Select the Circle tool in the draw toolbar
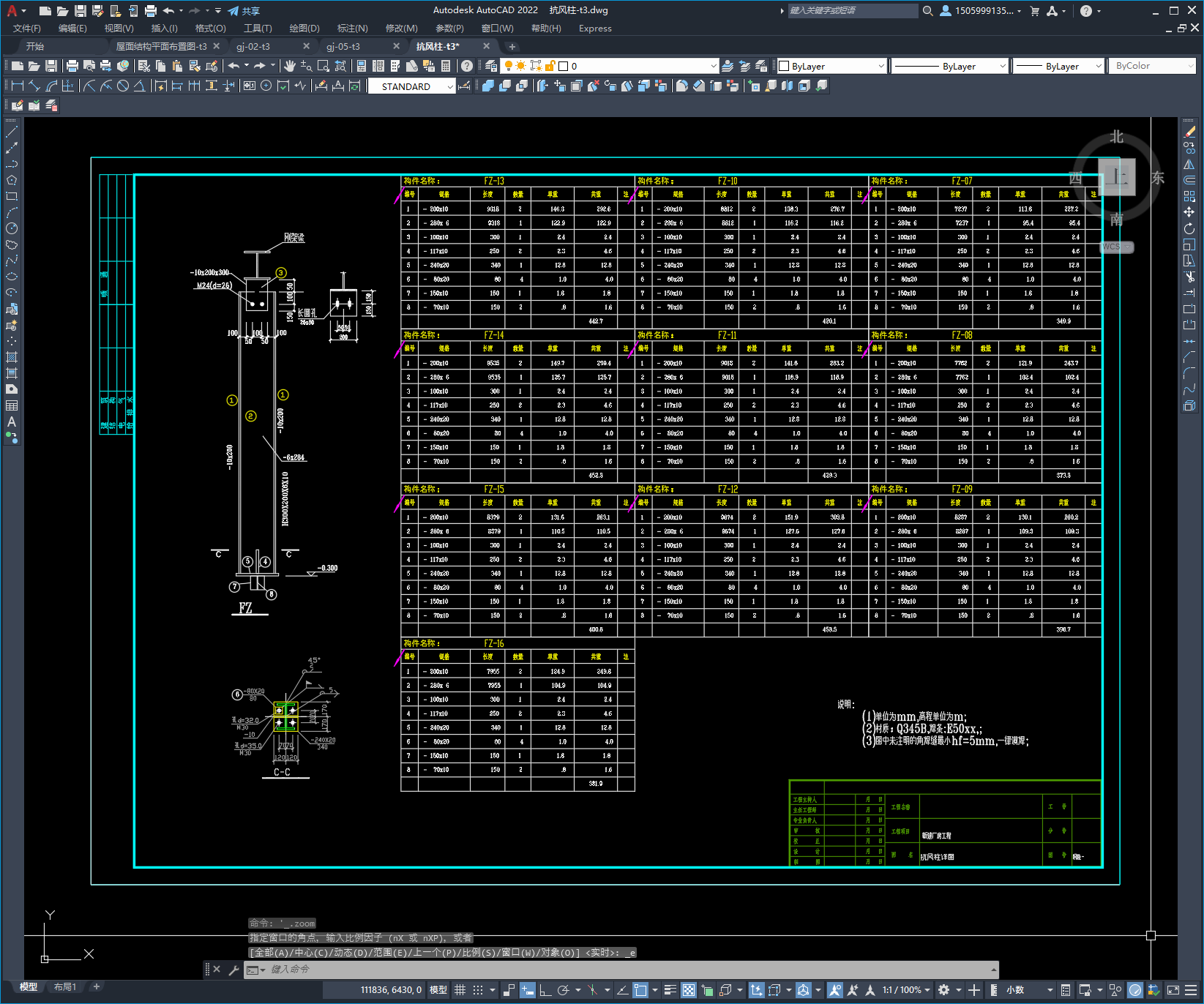The image size is (1204, 1004). coord(11,228)
